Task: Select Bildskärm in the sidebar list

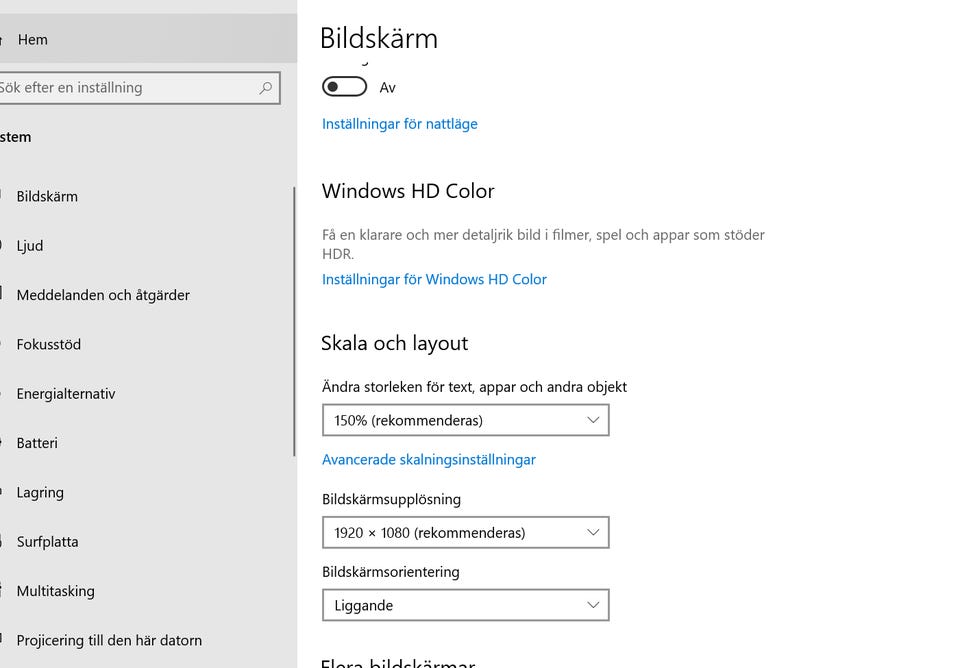Action: (147, 197)
